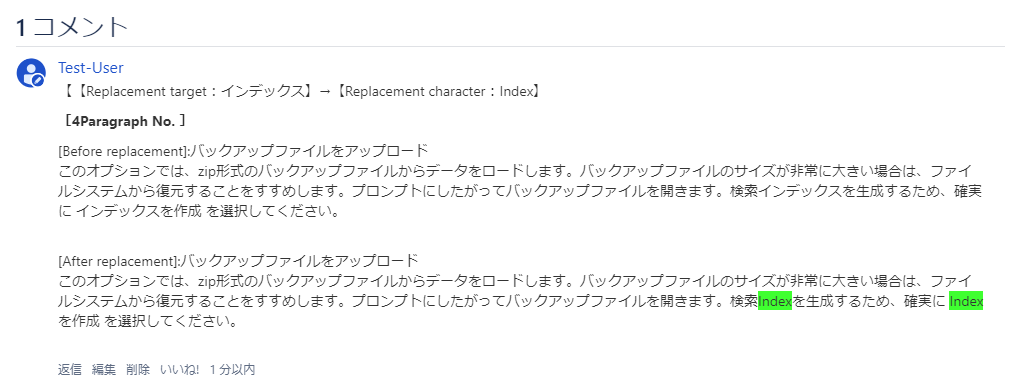This screenshot has height=381, width=1010.
Task: Open the 1分以内 timestamp link
Action: [x=233, y=369]
